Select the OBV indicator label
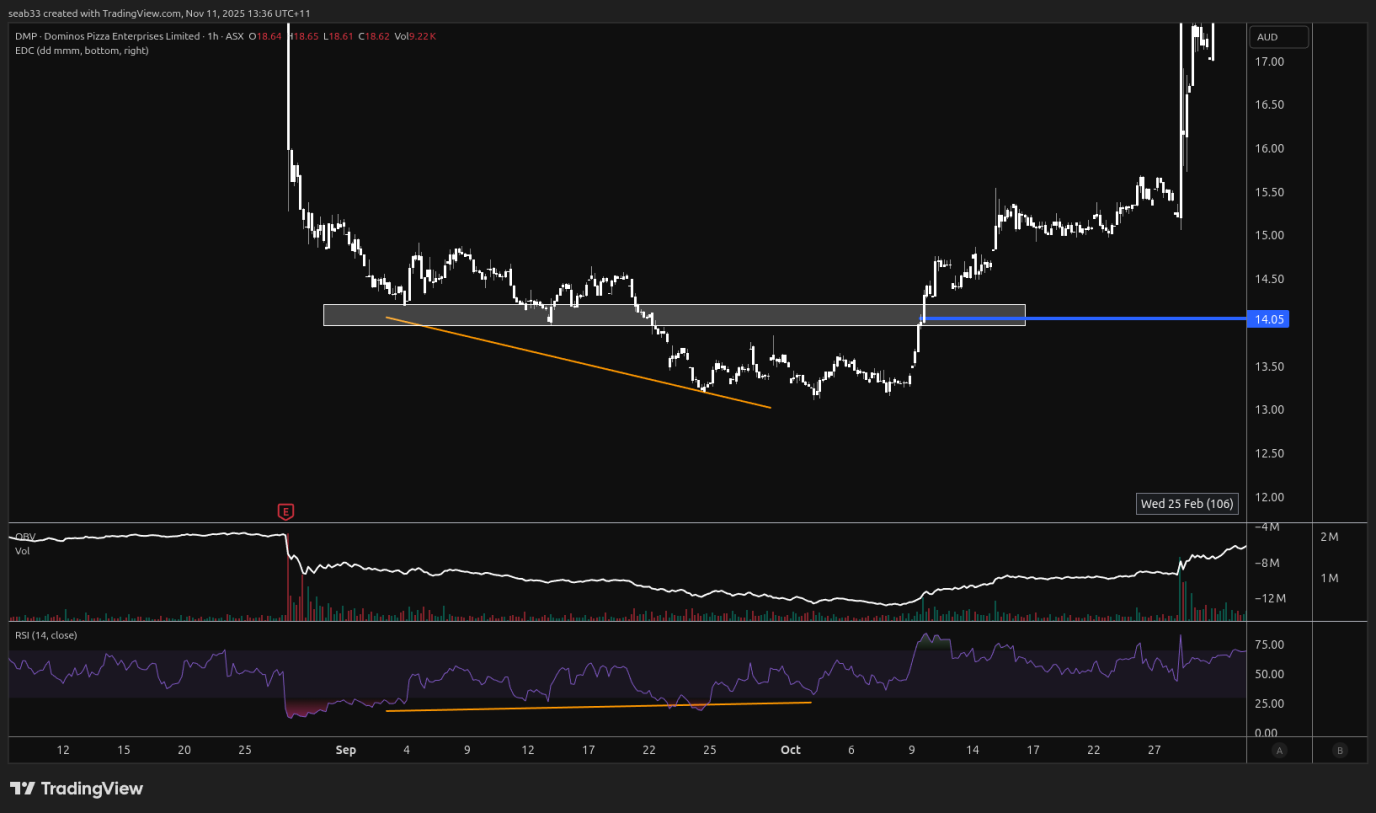Viewport: 1376px width, 813px height. pos(25,537)
